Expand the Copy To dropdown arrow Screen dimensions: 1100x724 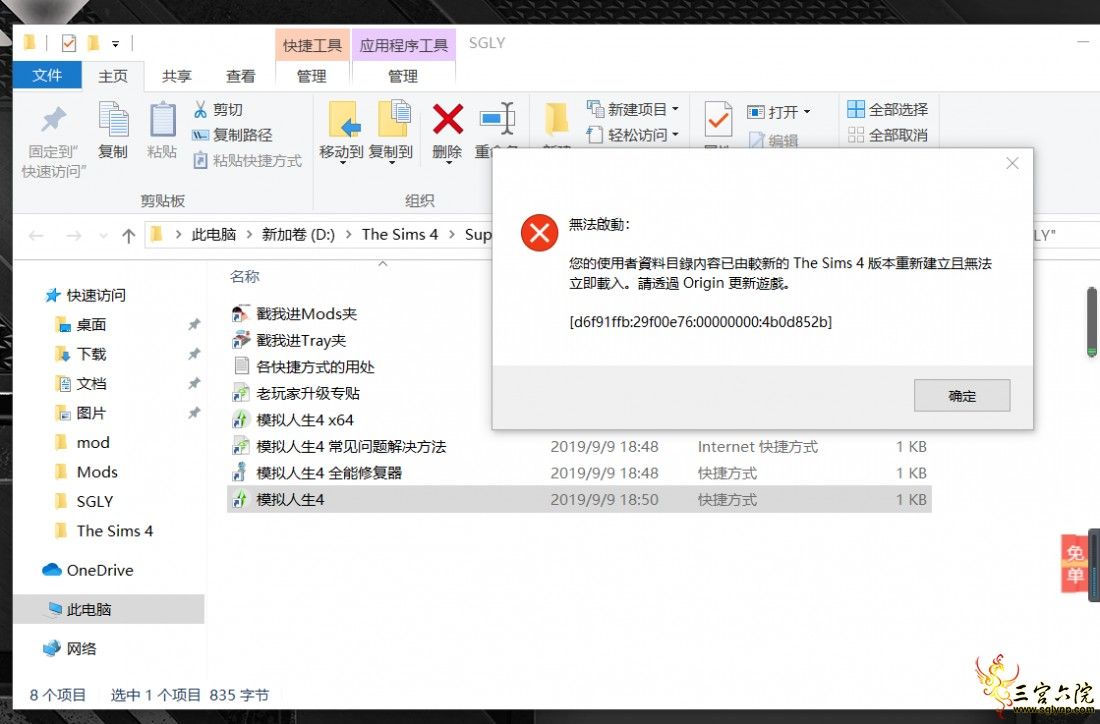click(392, 163)
